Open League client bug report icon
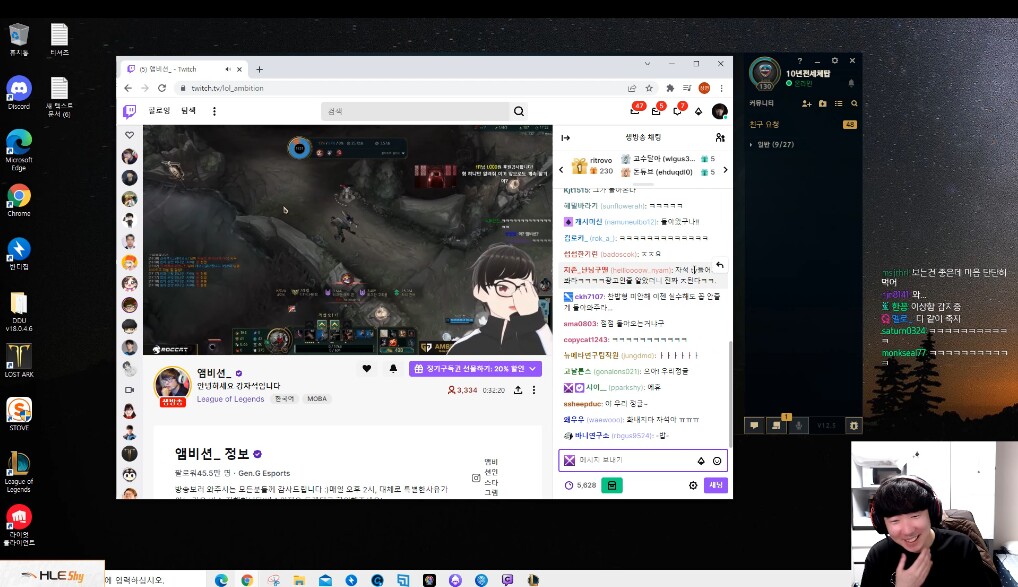This screenshot has width=1018, height=587. (854, 425)
